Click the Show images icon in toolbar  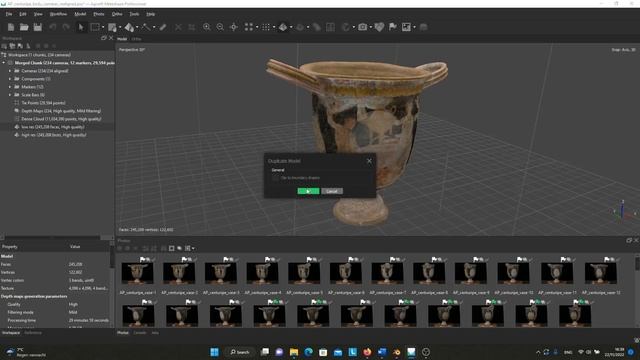[x=406, y=27]
